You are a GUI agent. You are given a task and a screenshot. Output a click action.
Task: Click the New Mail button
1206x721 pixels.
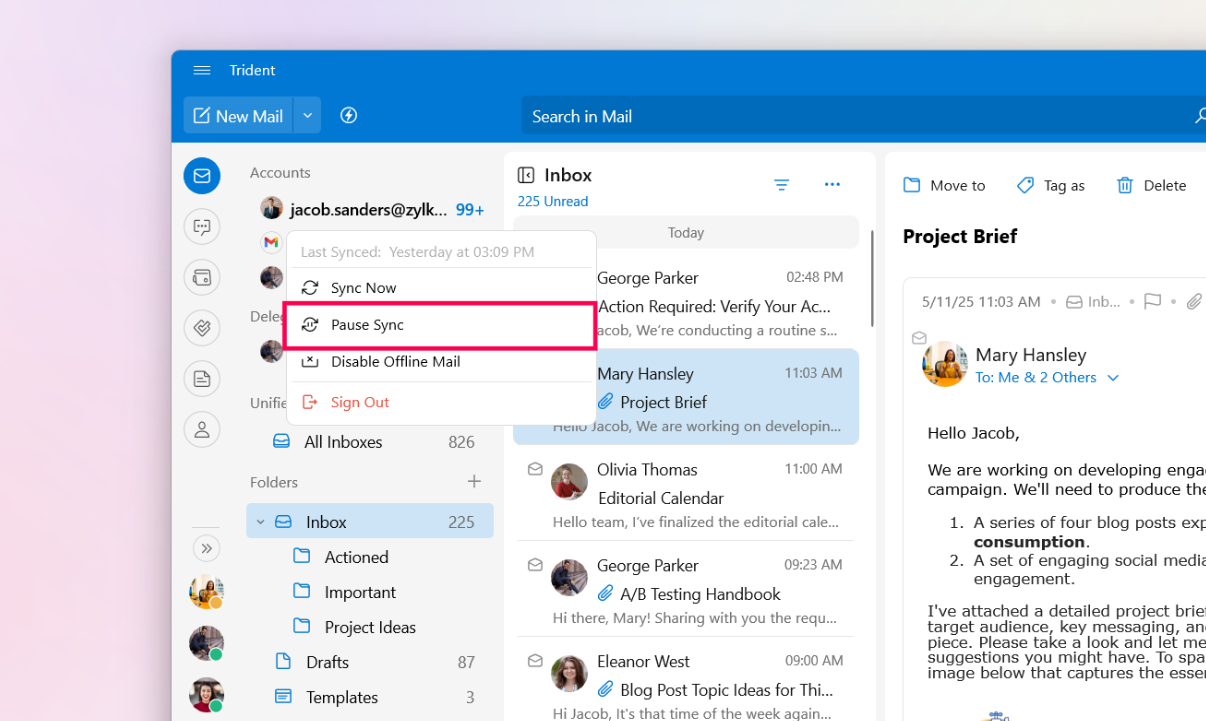click(238, 116)
